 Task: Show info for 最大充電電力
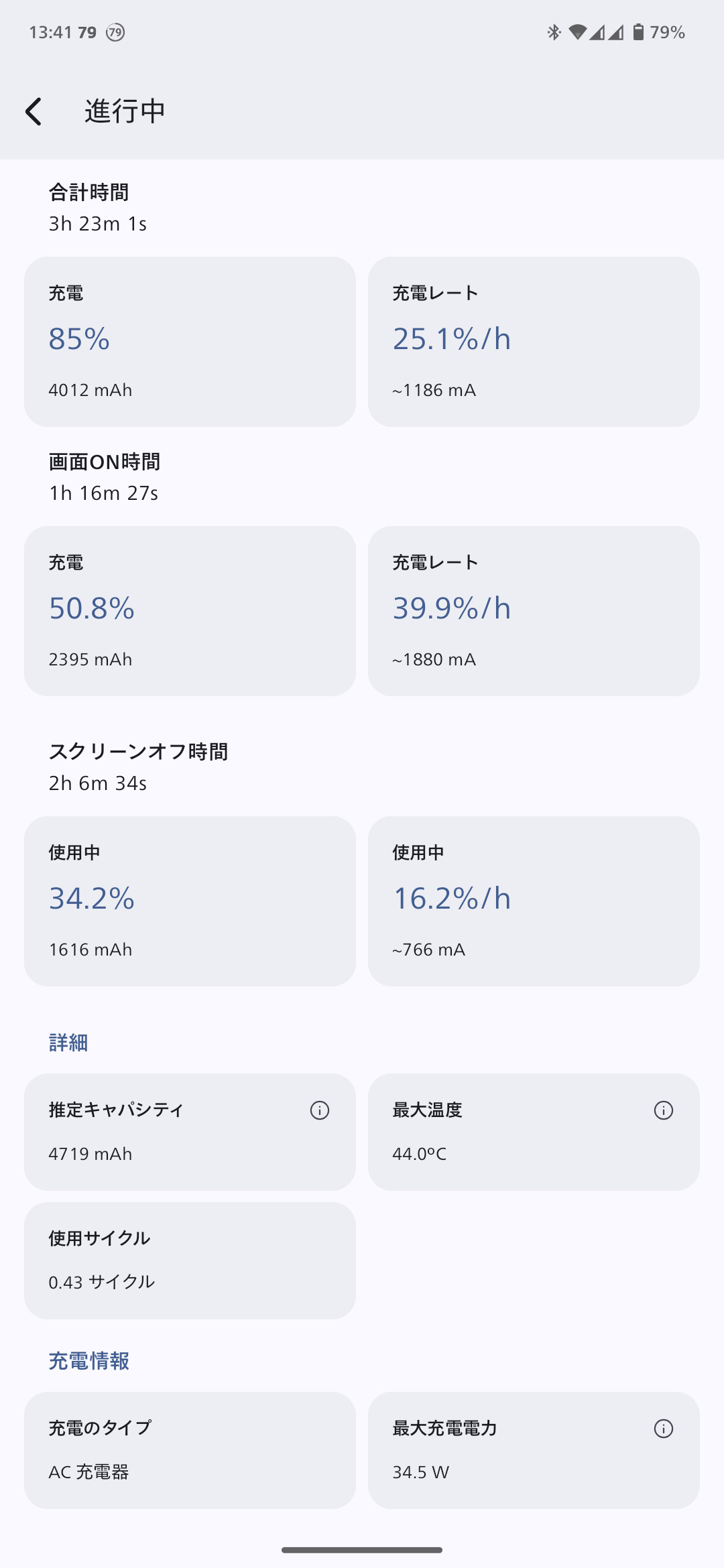(x=663, y=1429)
